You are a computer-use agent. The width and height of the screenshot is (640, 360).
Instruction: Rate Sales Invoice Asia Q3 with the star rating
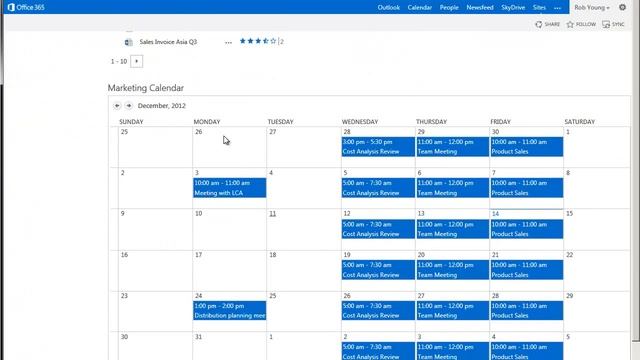[x=258, y=41]
